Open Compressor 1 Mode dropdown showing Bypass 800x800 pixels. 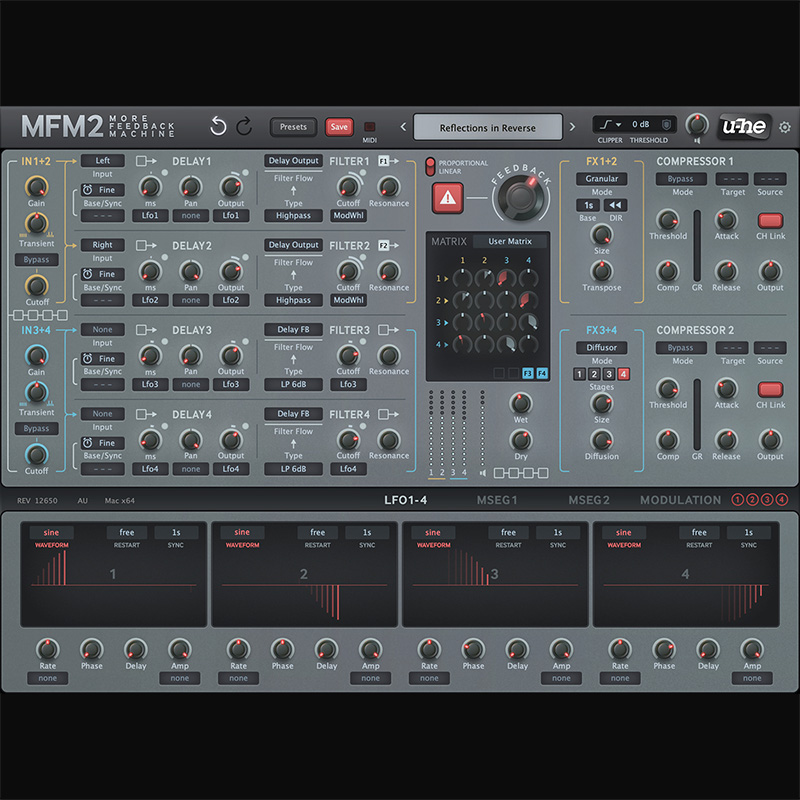tap(681, 179)
